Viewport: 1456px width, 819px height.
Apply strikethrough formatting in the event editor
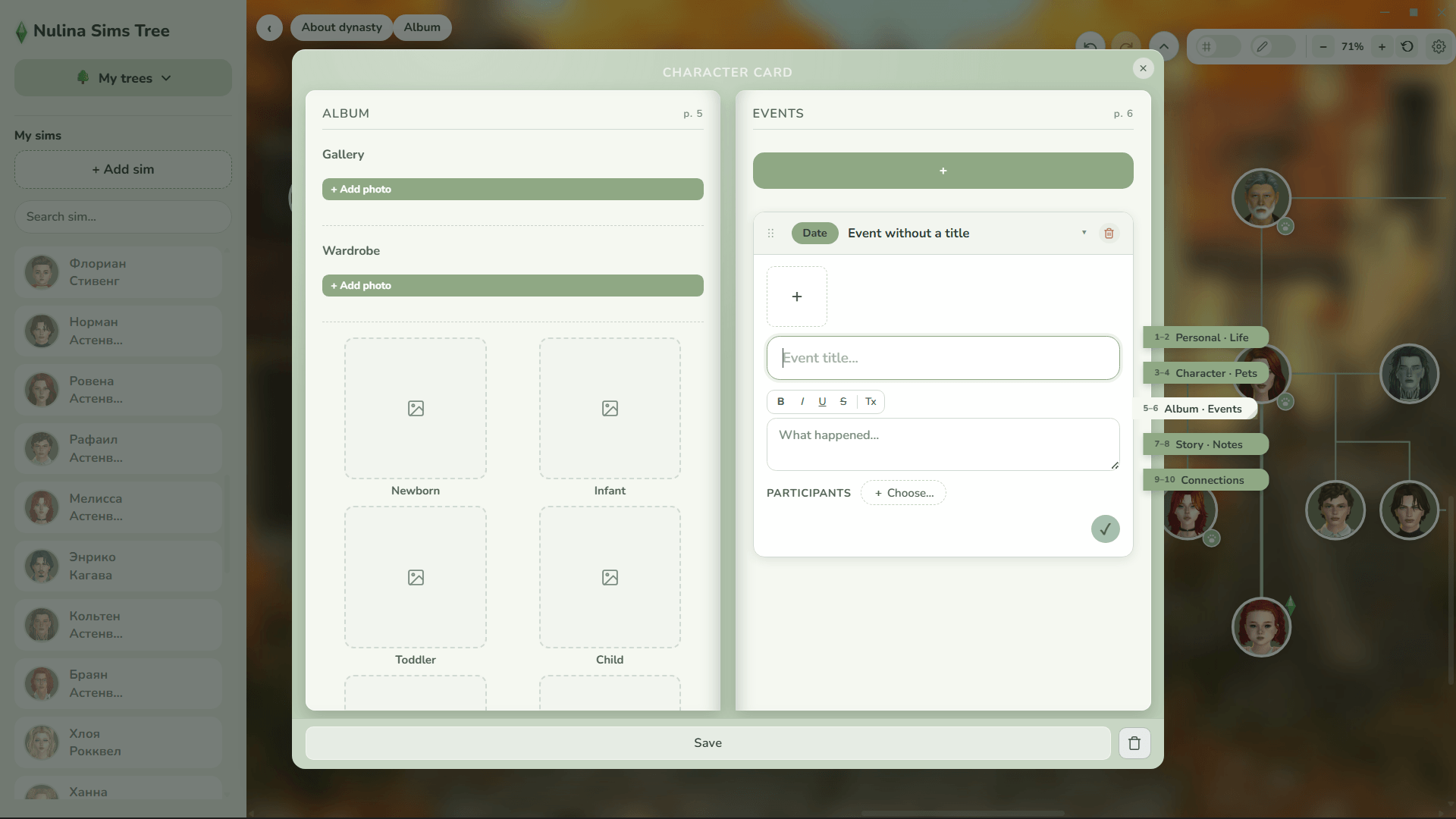tap(843, 402)
